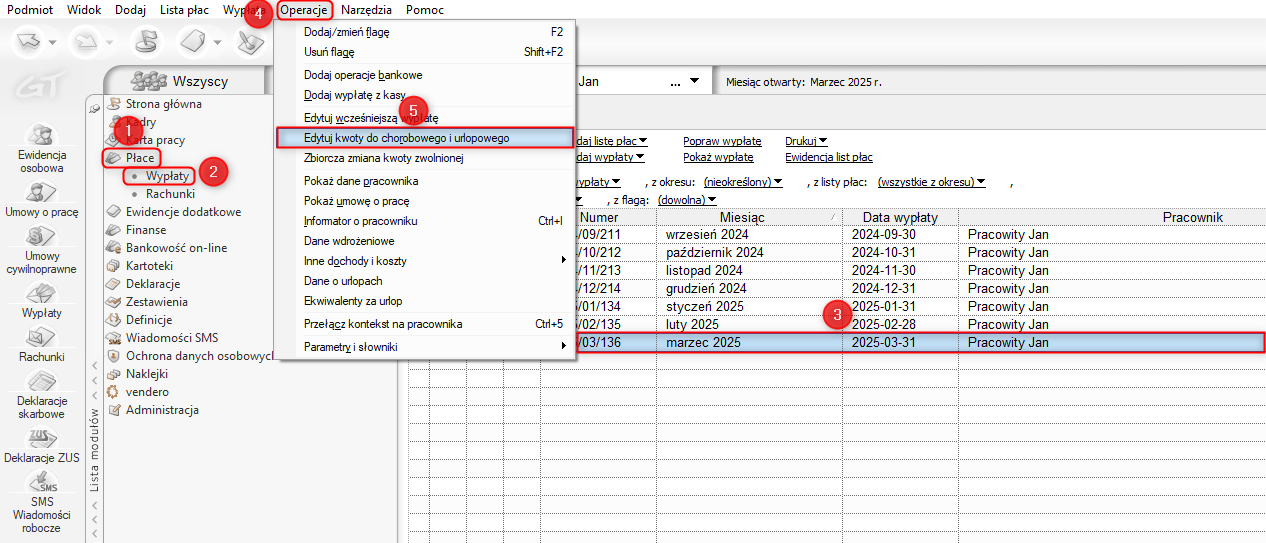Select Dodaj/zmień flagę menu entry
The width and height of the screenshot is (1266, 543).
(x=425, y=32)
